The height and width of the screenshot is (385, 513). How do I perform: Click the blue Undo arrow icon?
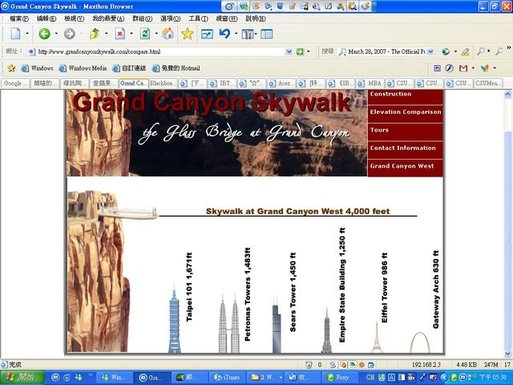(225, 34)
